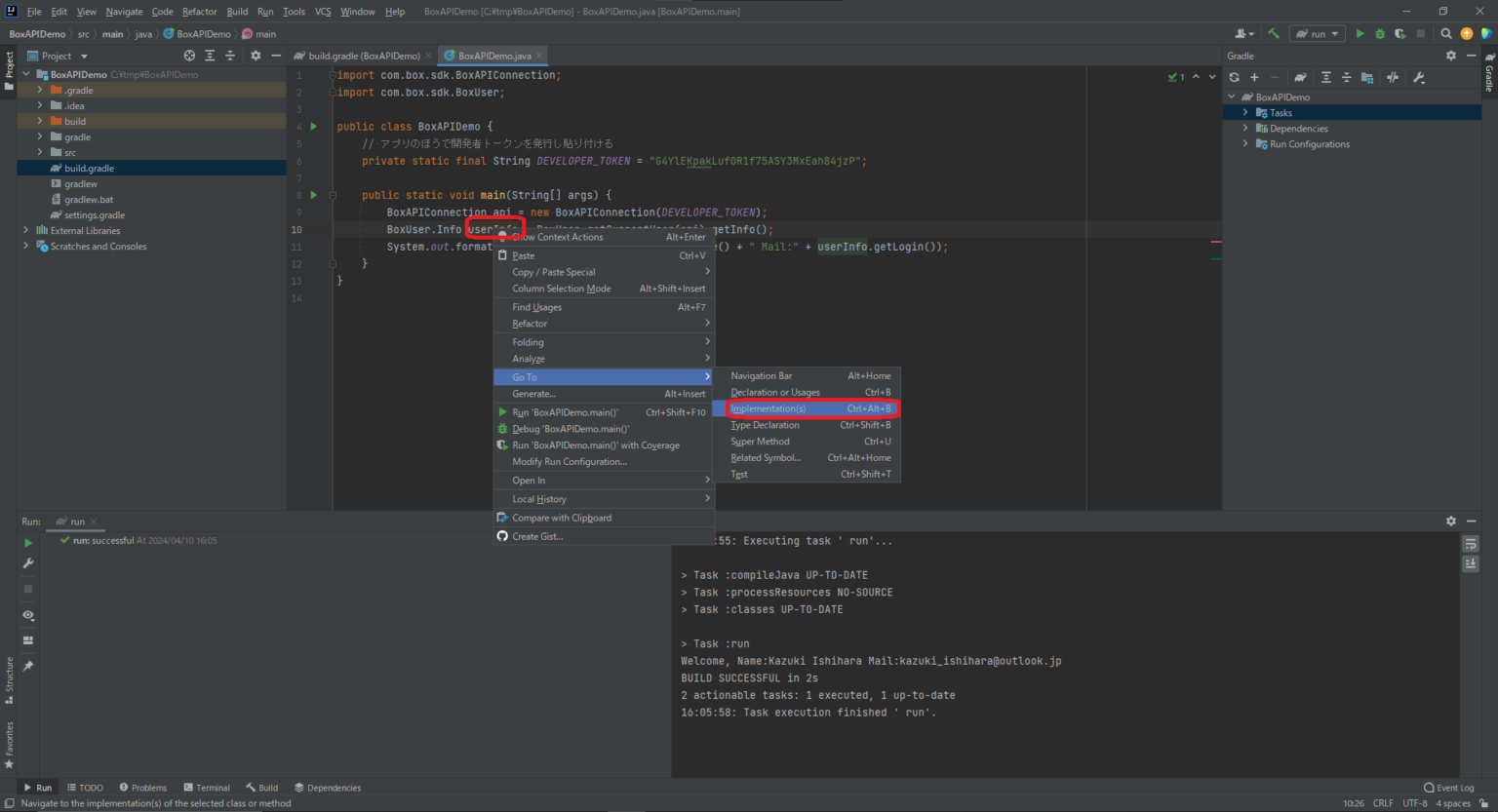The width and height of the screenshot is (1498, 812).
Task: Collapse all nodes in the Gradle panel
Action: [1346, 77]
